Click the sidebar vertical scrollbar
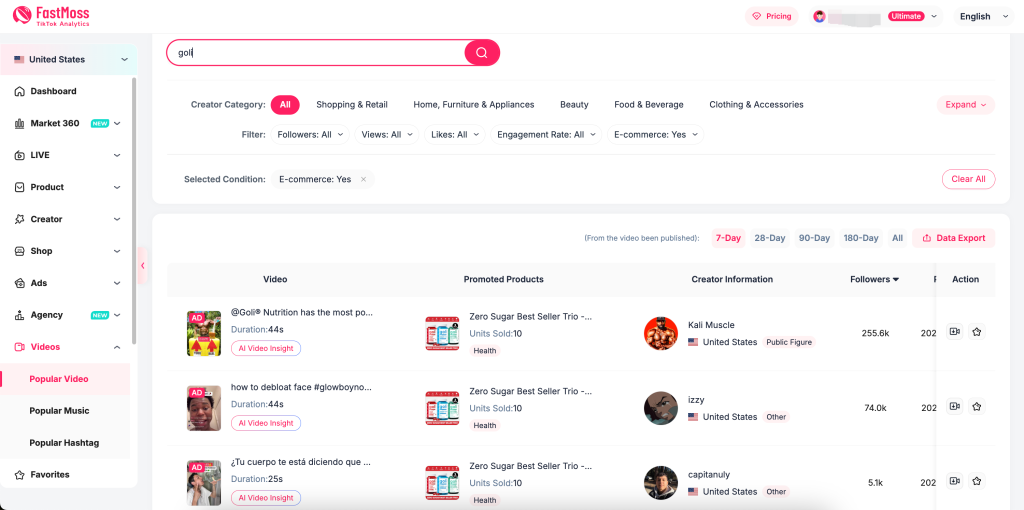This screenshot has height=510, width=1024. point(135,210)
